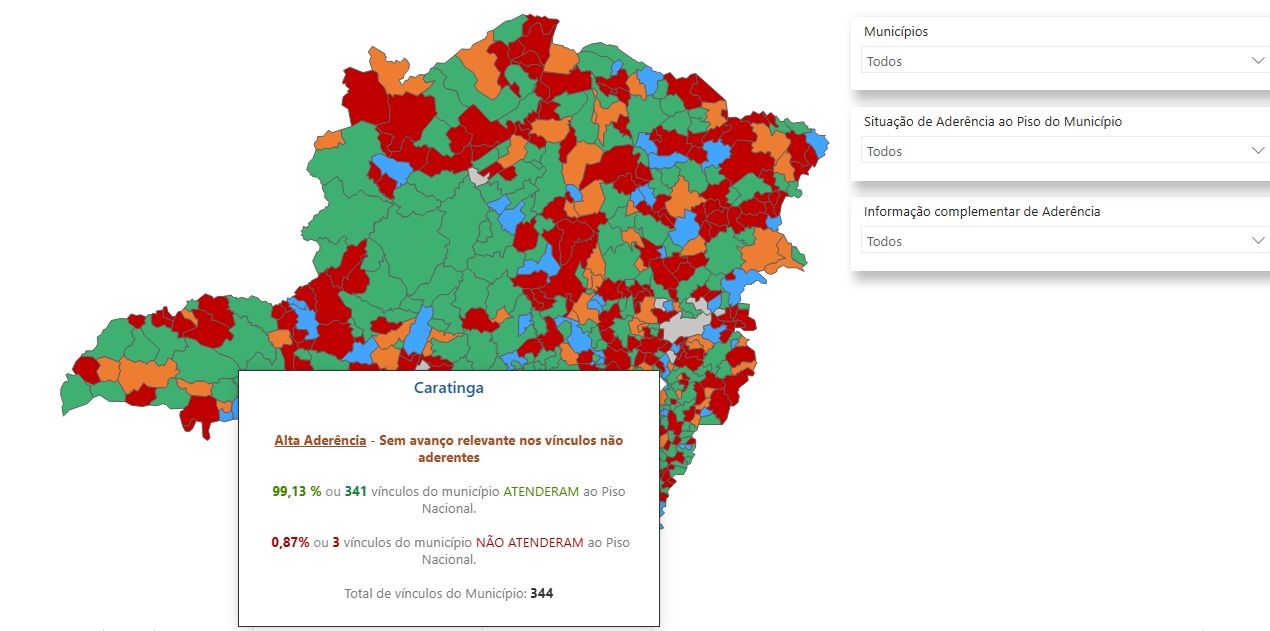Click the 'Caratinga' tooltip title
The image size is (1270, 631).
(x=449, y=388)
